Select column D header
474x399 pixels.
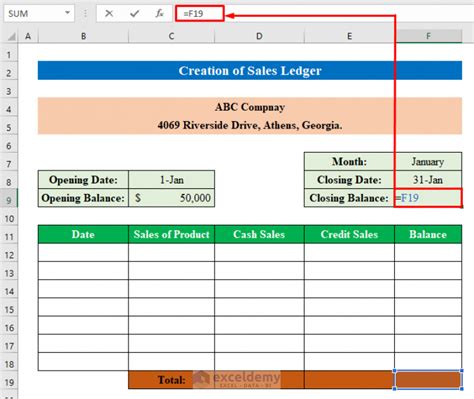click(x=259, y=36)
